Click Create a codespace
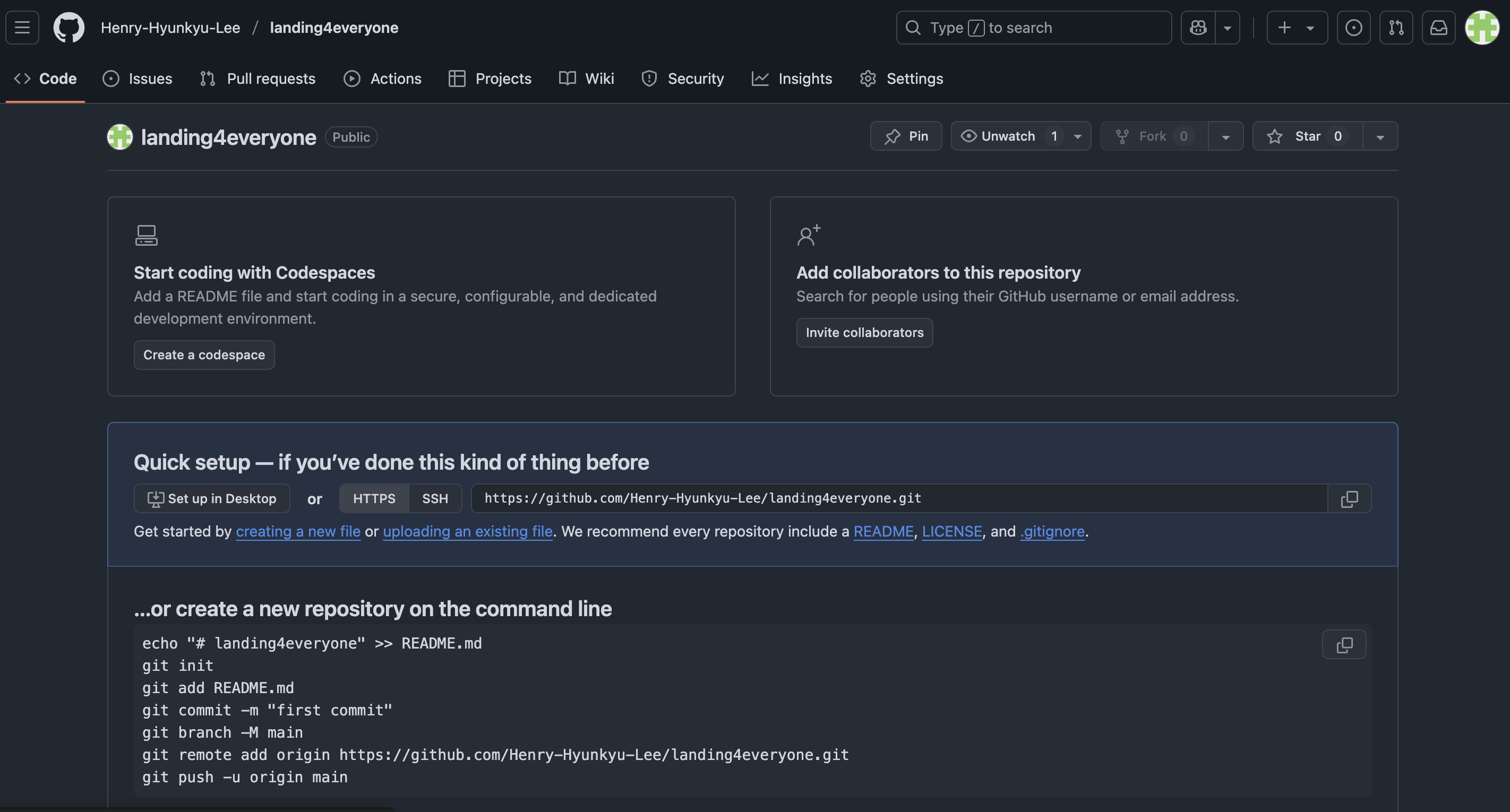 (x=204, y=355)
